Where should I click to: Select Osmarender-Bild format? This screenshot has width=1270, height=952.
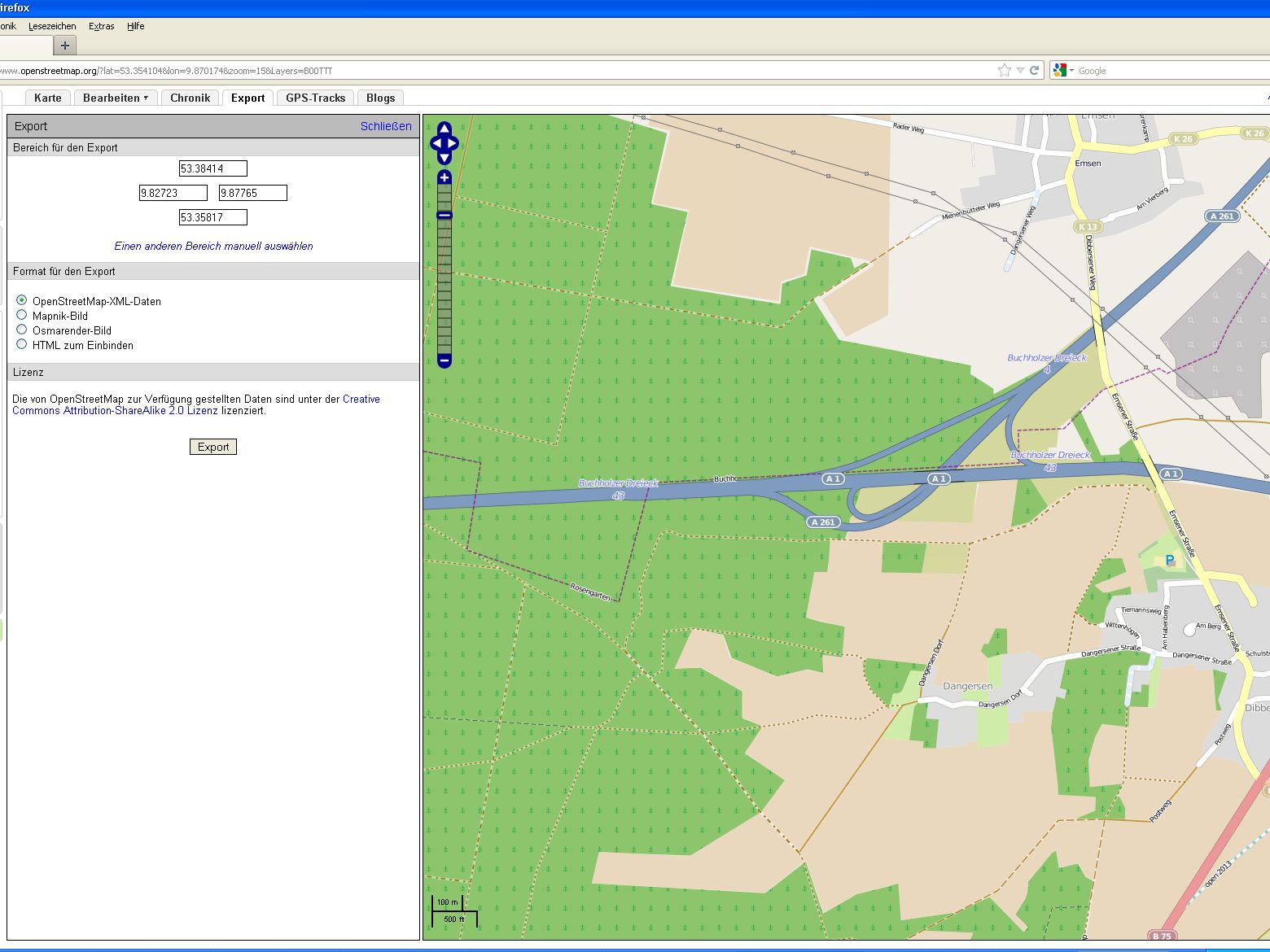pos(22,330)
